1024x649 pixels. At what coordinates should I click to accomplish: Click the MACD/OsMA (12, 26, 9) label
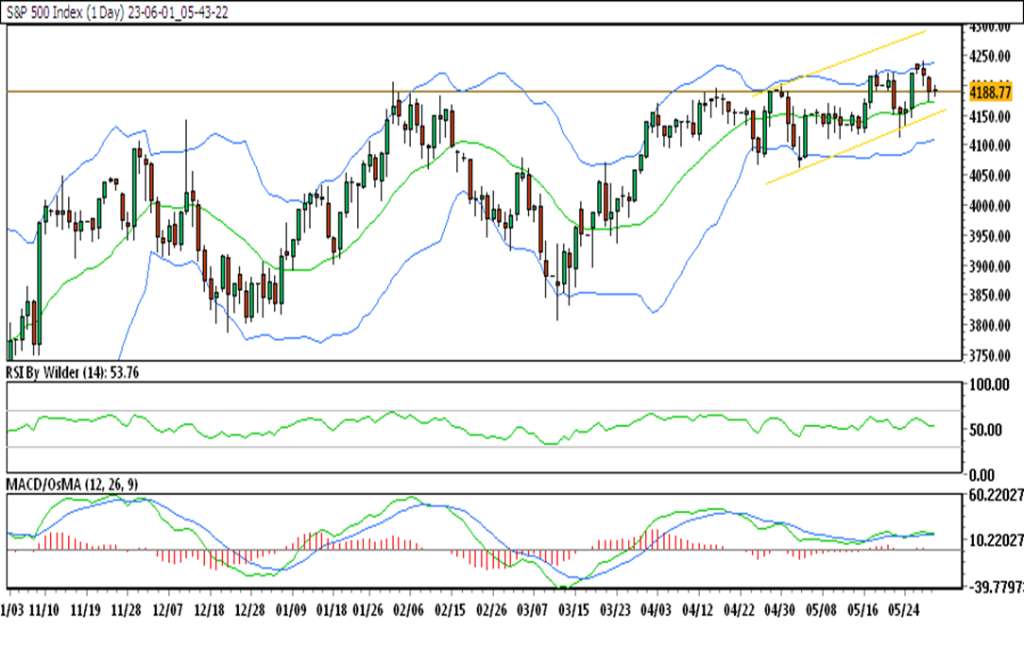72,484
